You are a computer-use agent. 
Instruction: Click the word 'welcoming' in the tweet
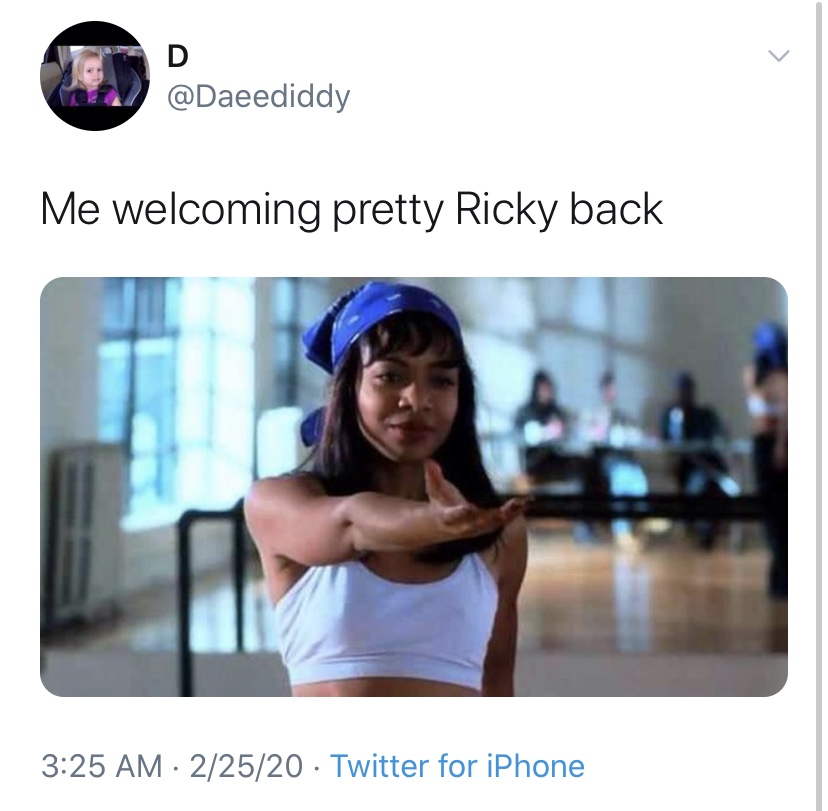(217, 210)
